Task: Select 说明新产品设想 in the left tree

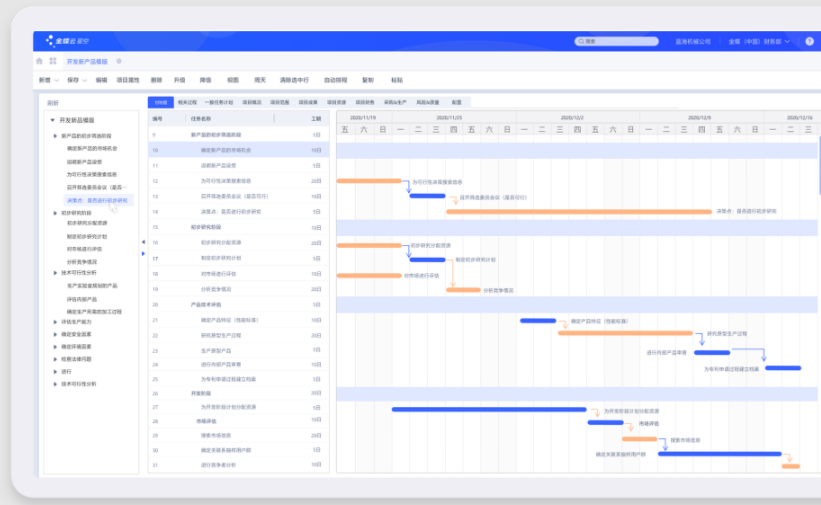Action: pos(84,162)
